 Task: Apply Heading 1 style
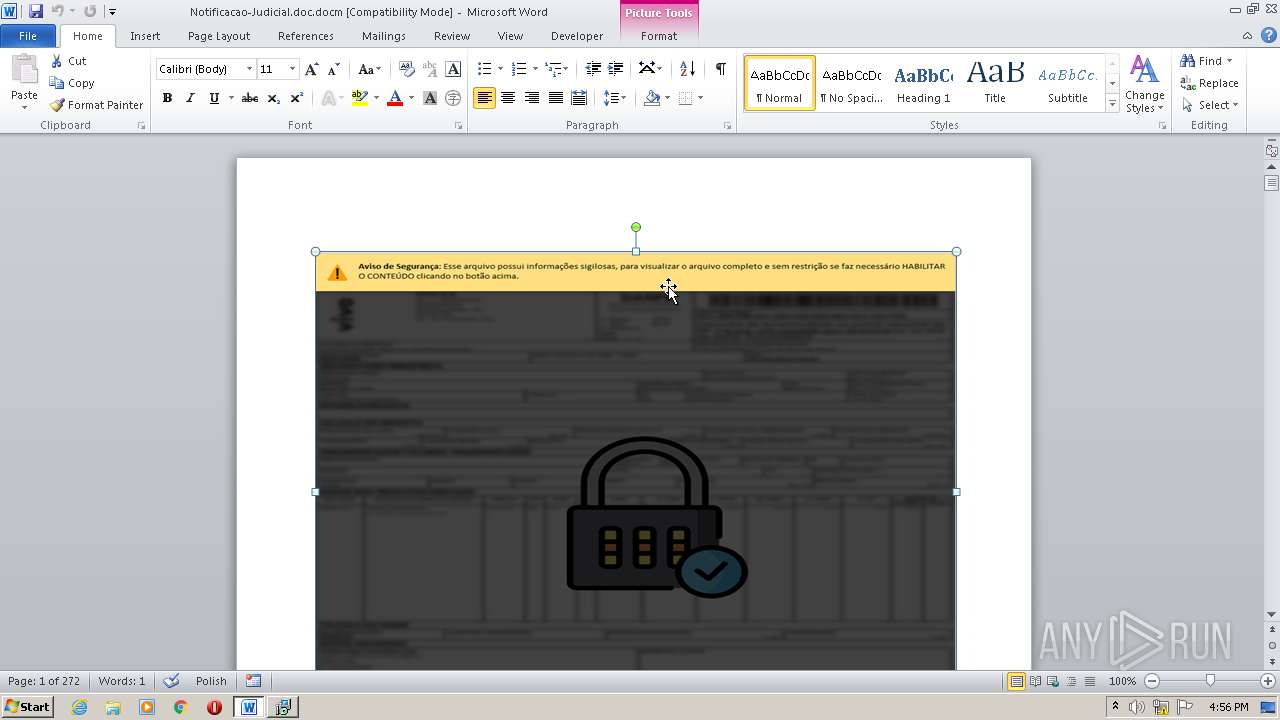[x=923, y=83]
